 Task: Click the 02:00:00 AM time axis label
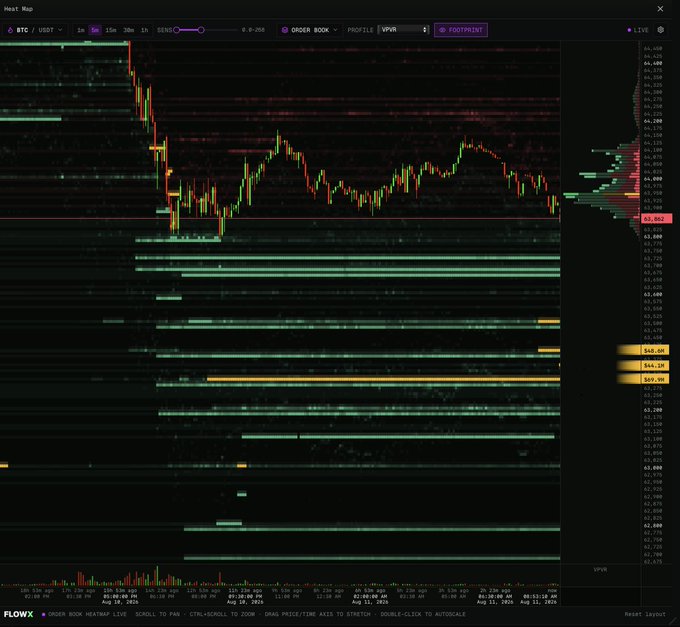point(370,596)
